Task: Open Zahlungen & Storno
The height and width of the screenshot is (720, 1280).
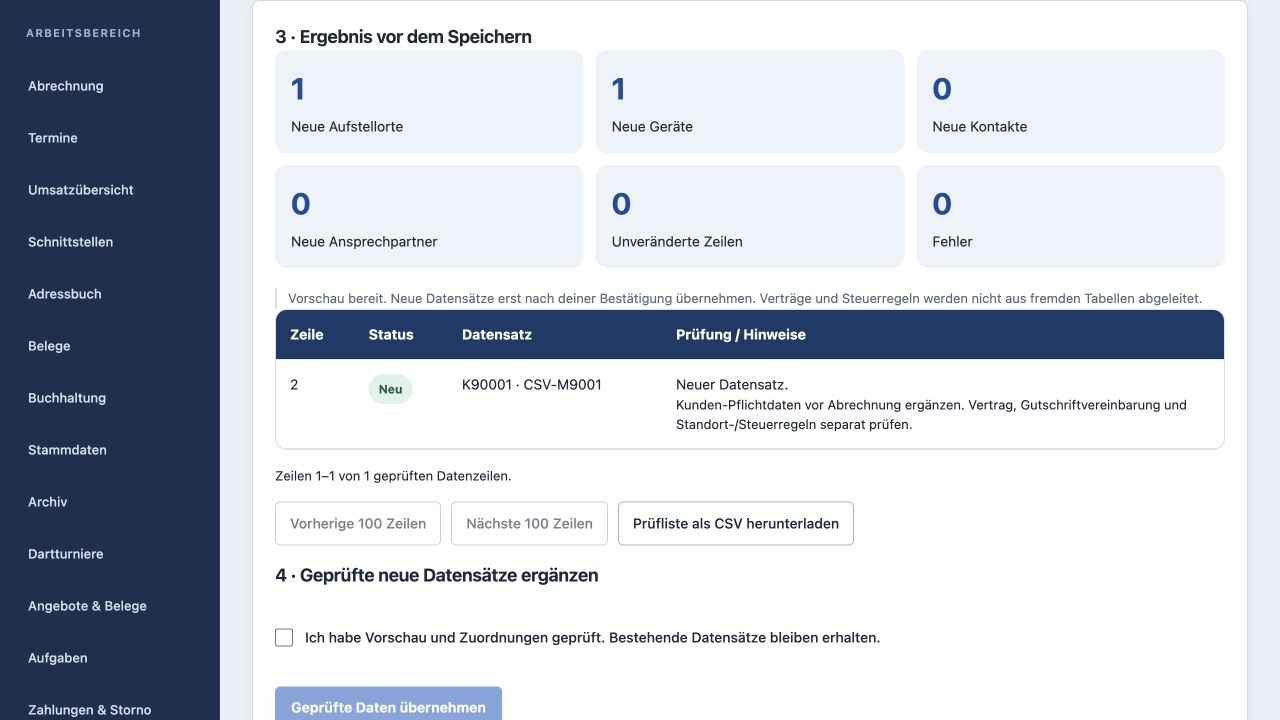Action: tap(89, 710)
